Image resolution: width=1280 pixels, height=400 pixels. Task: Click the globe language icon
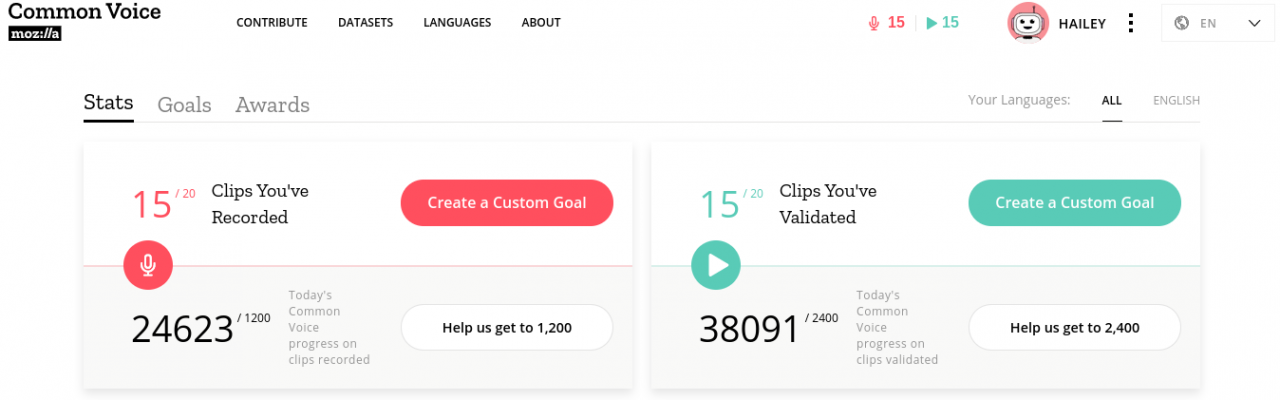click(x=1182, y=23)
